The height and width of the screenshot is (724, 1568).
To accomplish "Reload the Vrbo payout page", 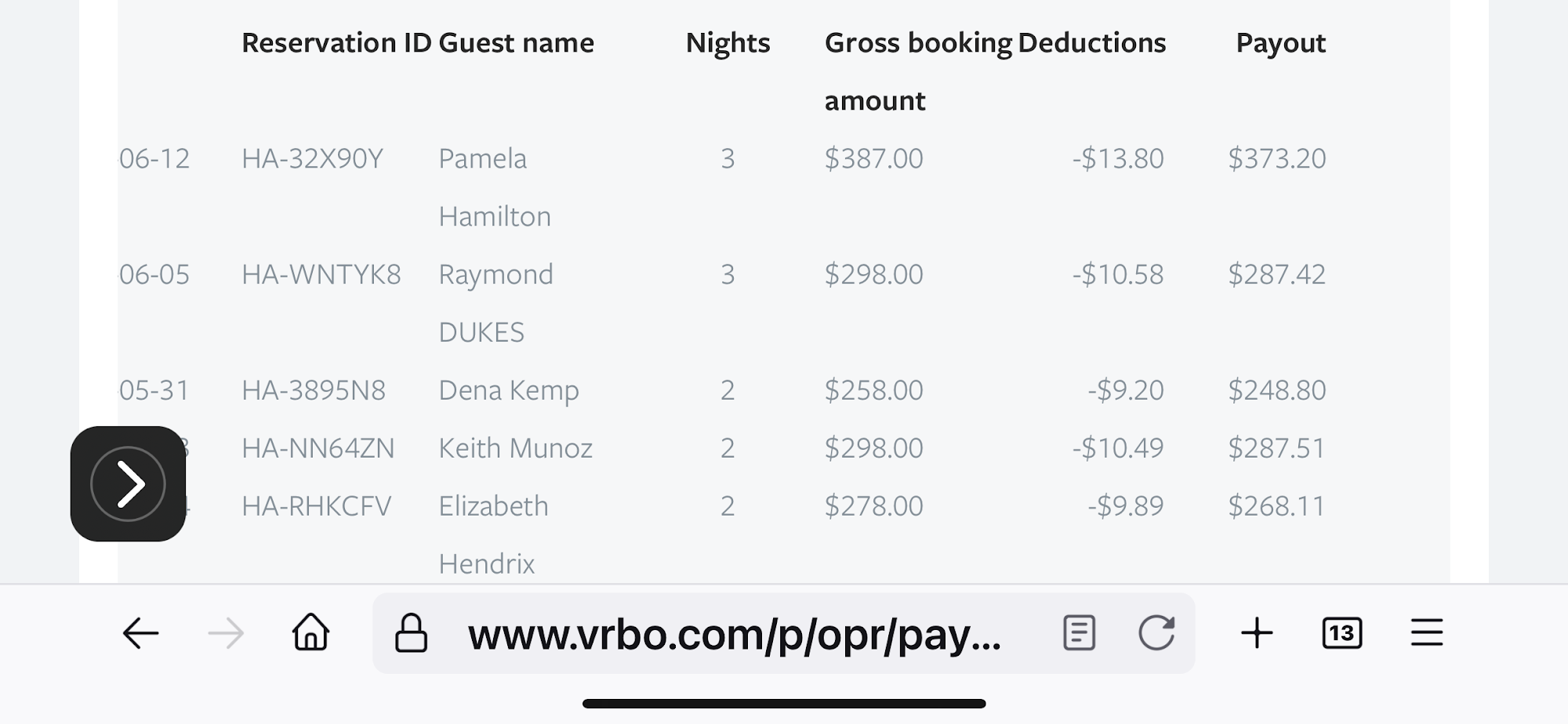I will click(x=1156, y=633).
